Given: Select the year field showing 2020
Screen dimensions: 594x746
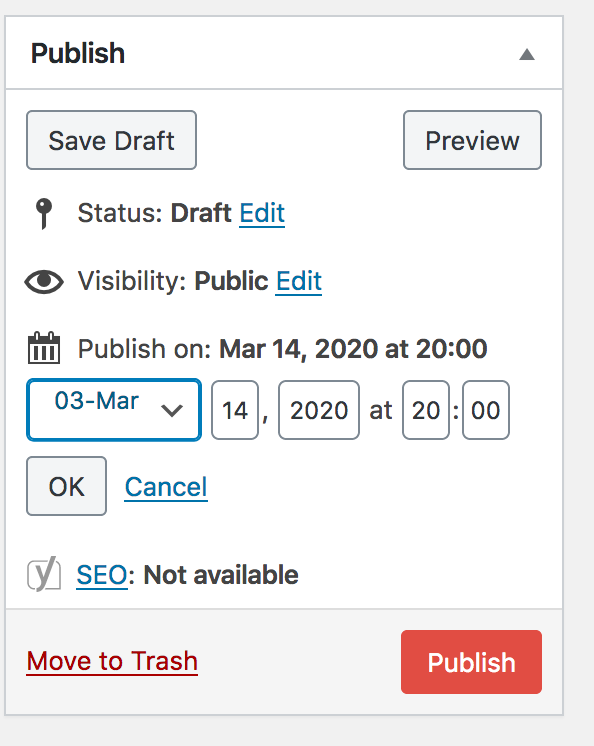Looking at the screenshot, I should [x=319, y=410].
